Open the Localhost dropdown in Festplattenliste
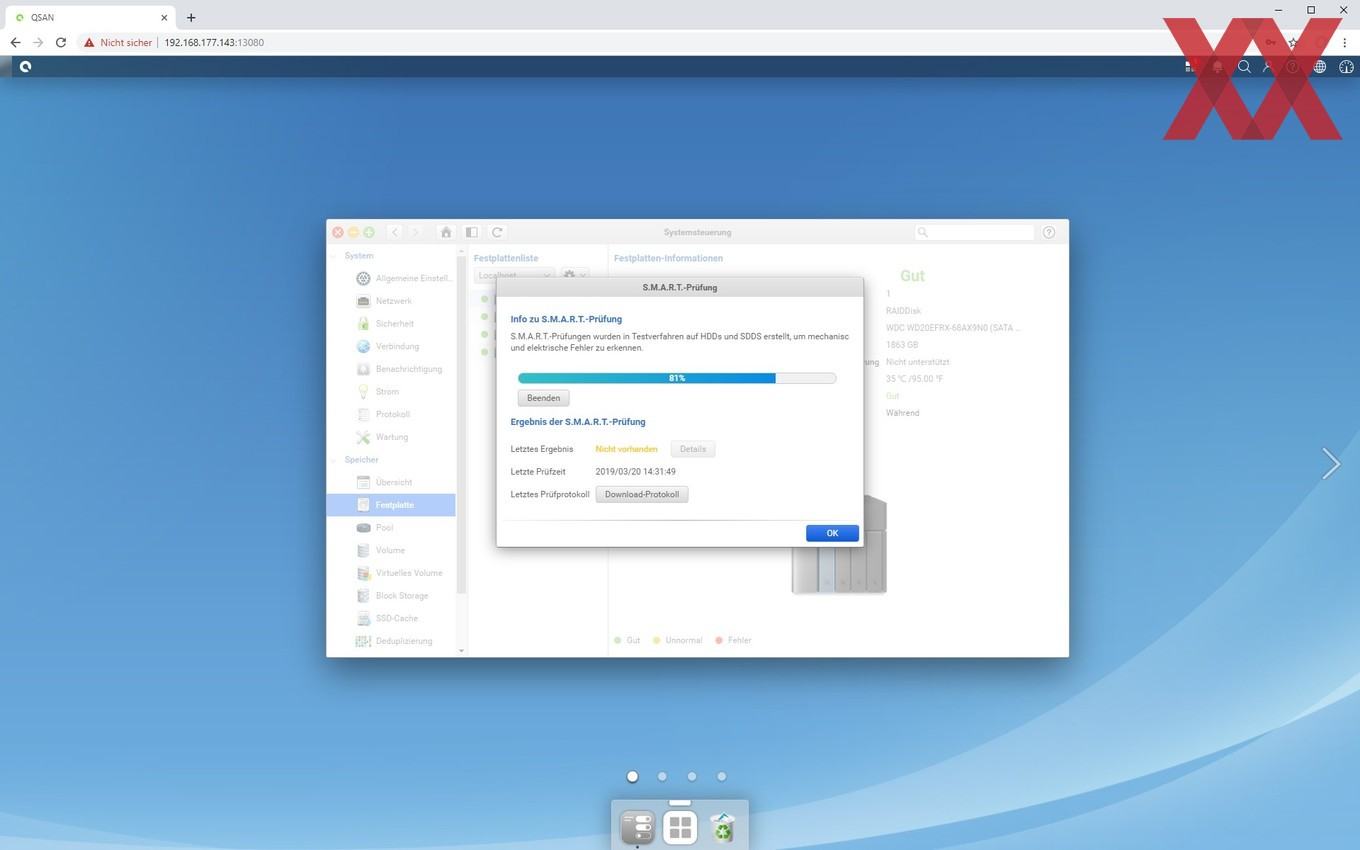This screenshot has width=1360, height=850. tap(514, 275)
